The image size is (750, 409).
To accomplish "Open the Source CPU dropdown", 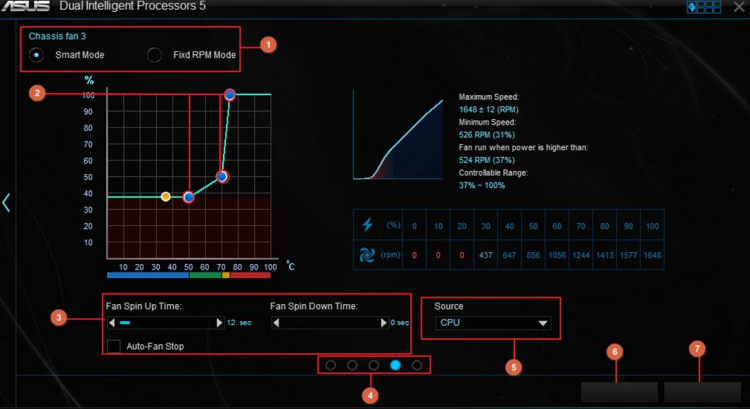I will pos(493,323).
